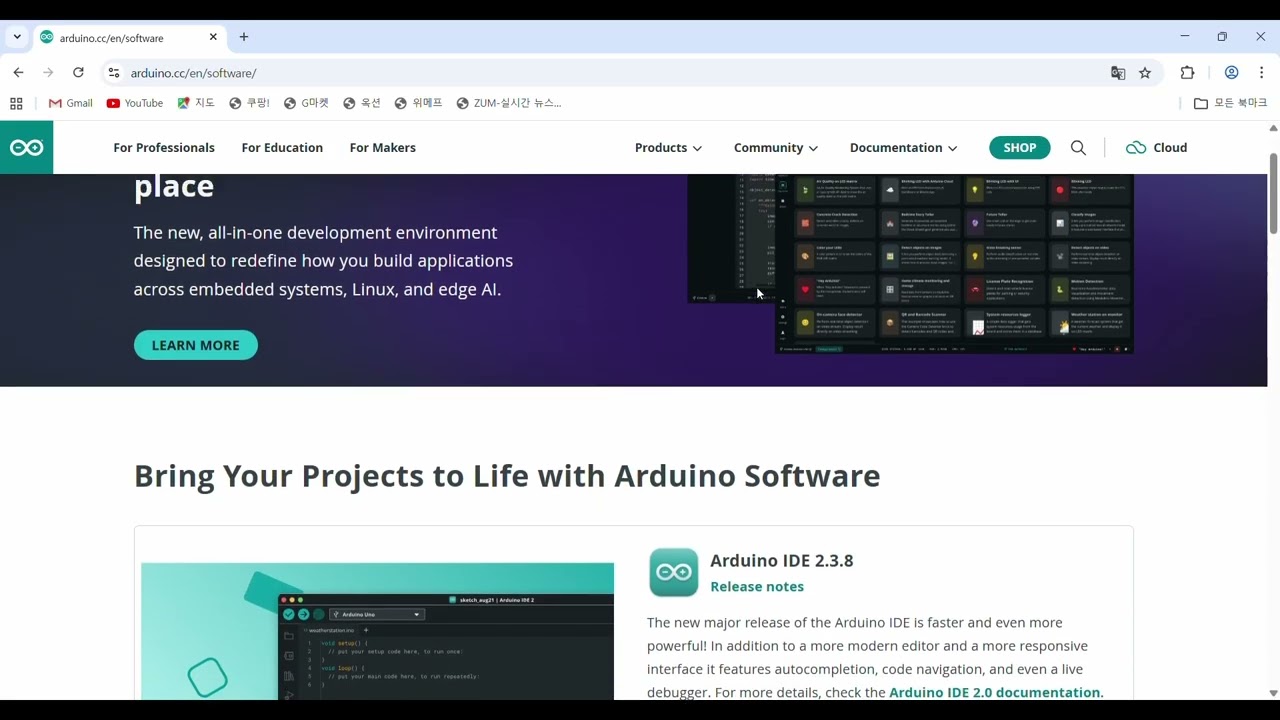Click the Arduino IDE screenshot thumbnail

(377, 631)
